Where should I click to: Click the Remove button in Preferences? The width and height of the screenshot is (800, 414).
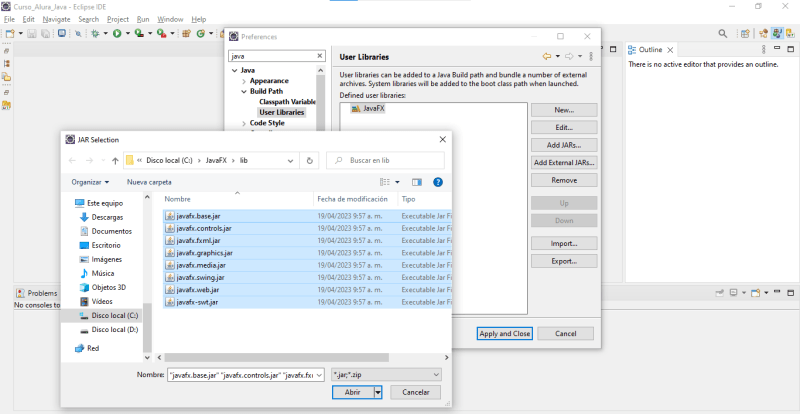pyautogui.click(x=564, y=180)
